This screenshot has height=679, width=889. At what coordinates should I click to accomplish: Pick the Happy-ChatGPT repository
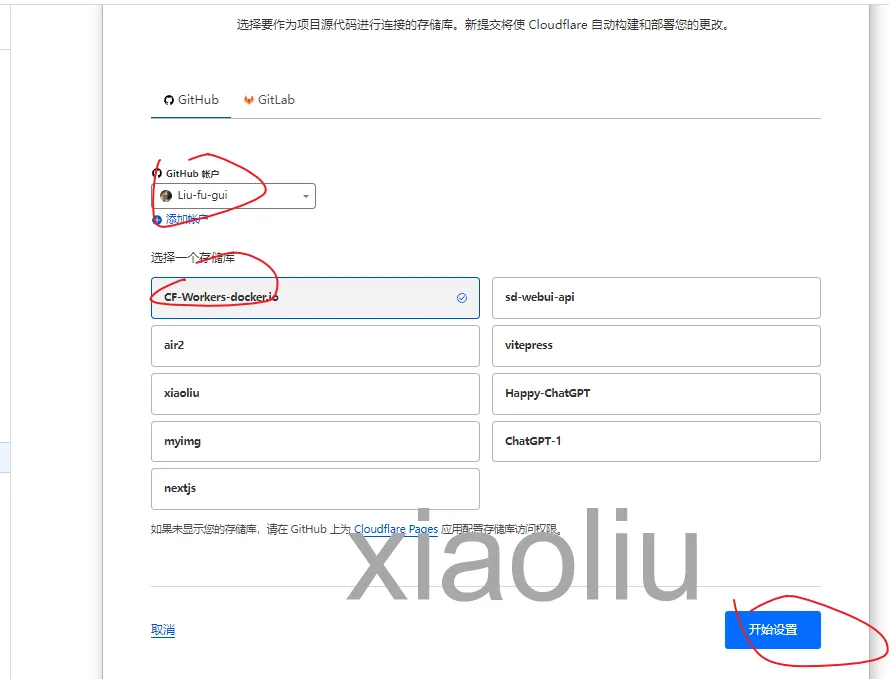[656, 394]
